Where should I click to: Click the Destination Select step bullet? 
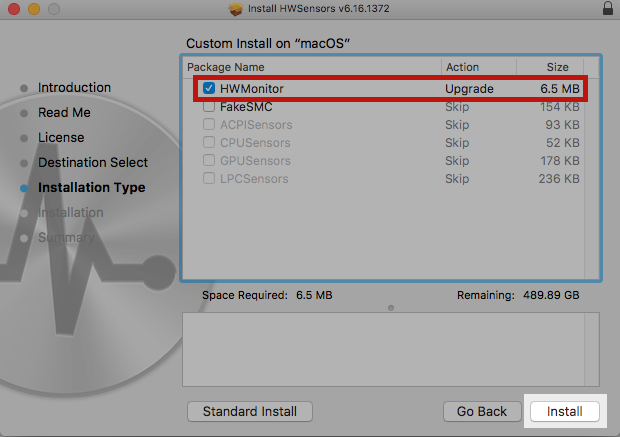coord(24,163)
